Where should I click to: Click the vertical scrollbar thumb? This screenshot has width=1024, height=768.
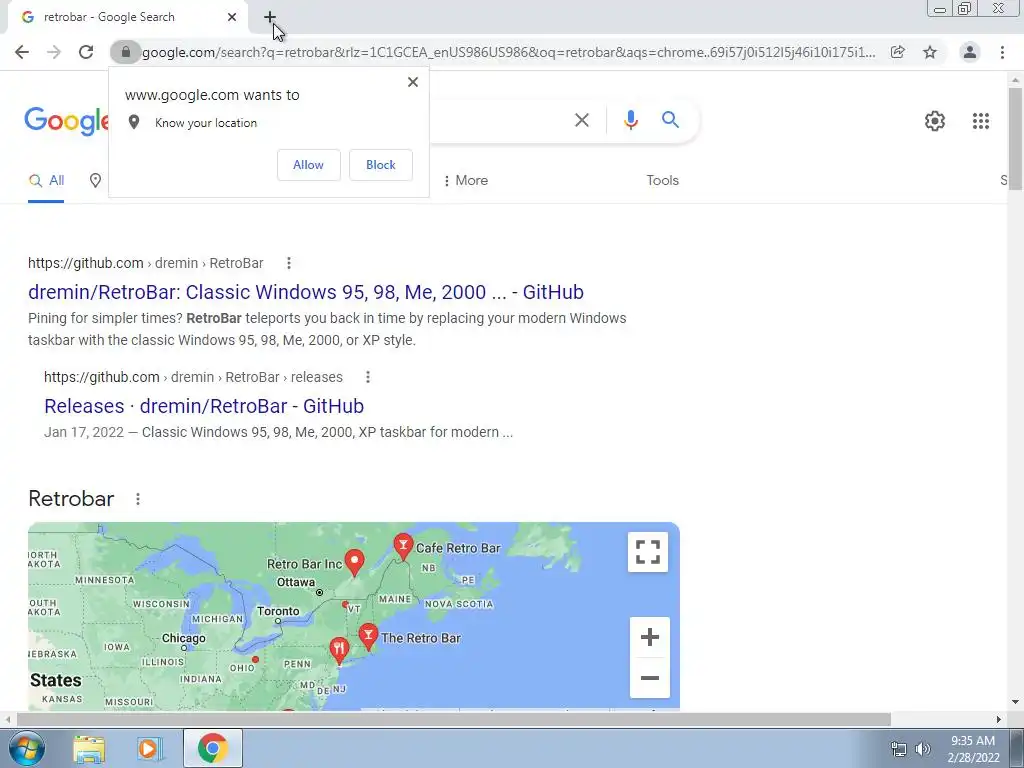(x=1015, y=138)
